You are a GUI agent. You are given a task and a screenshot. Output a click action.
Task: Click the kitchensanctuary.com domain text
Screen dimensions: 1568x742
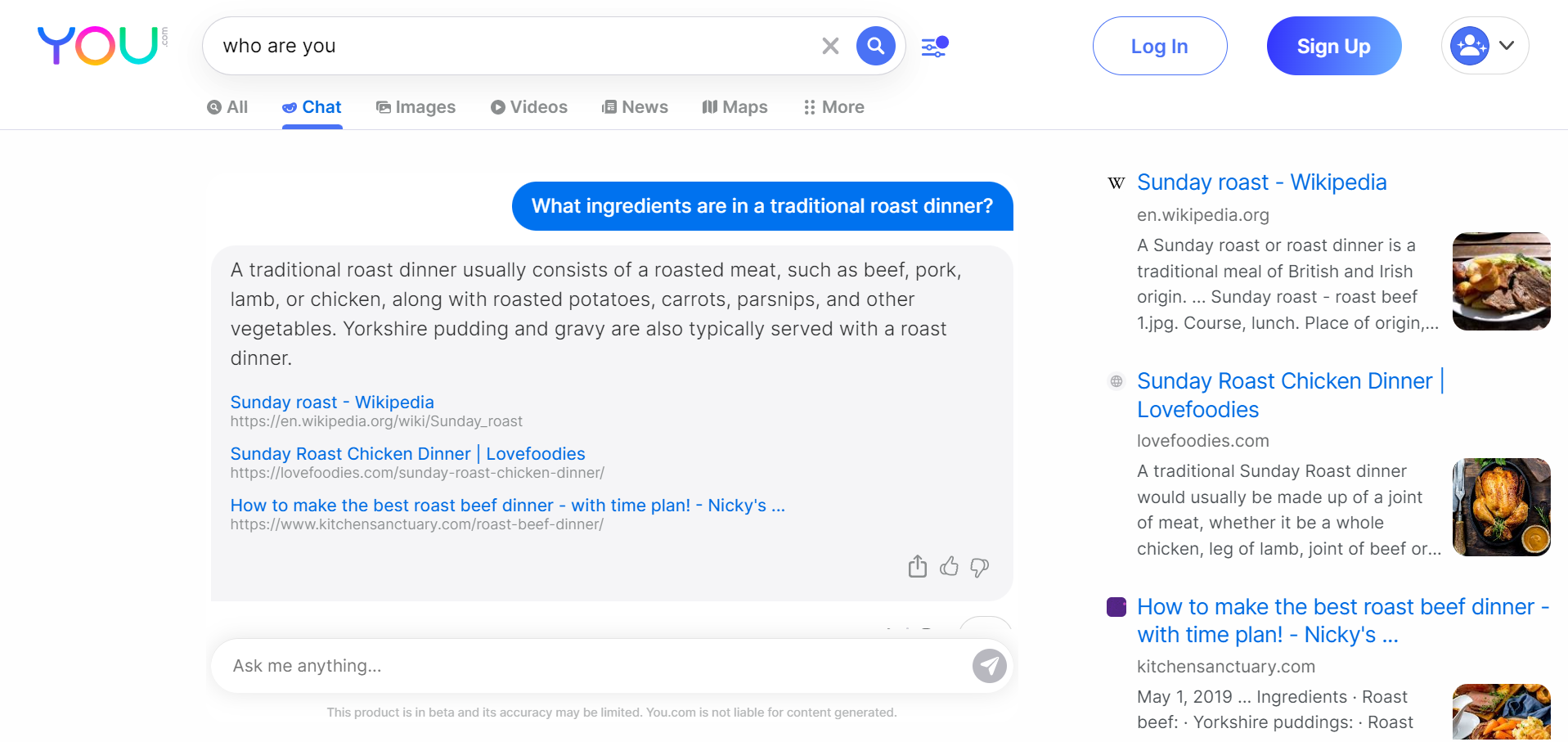1225,667
